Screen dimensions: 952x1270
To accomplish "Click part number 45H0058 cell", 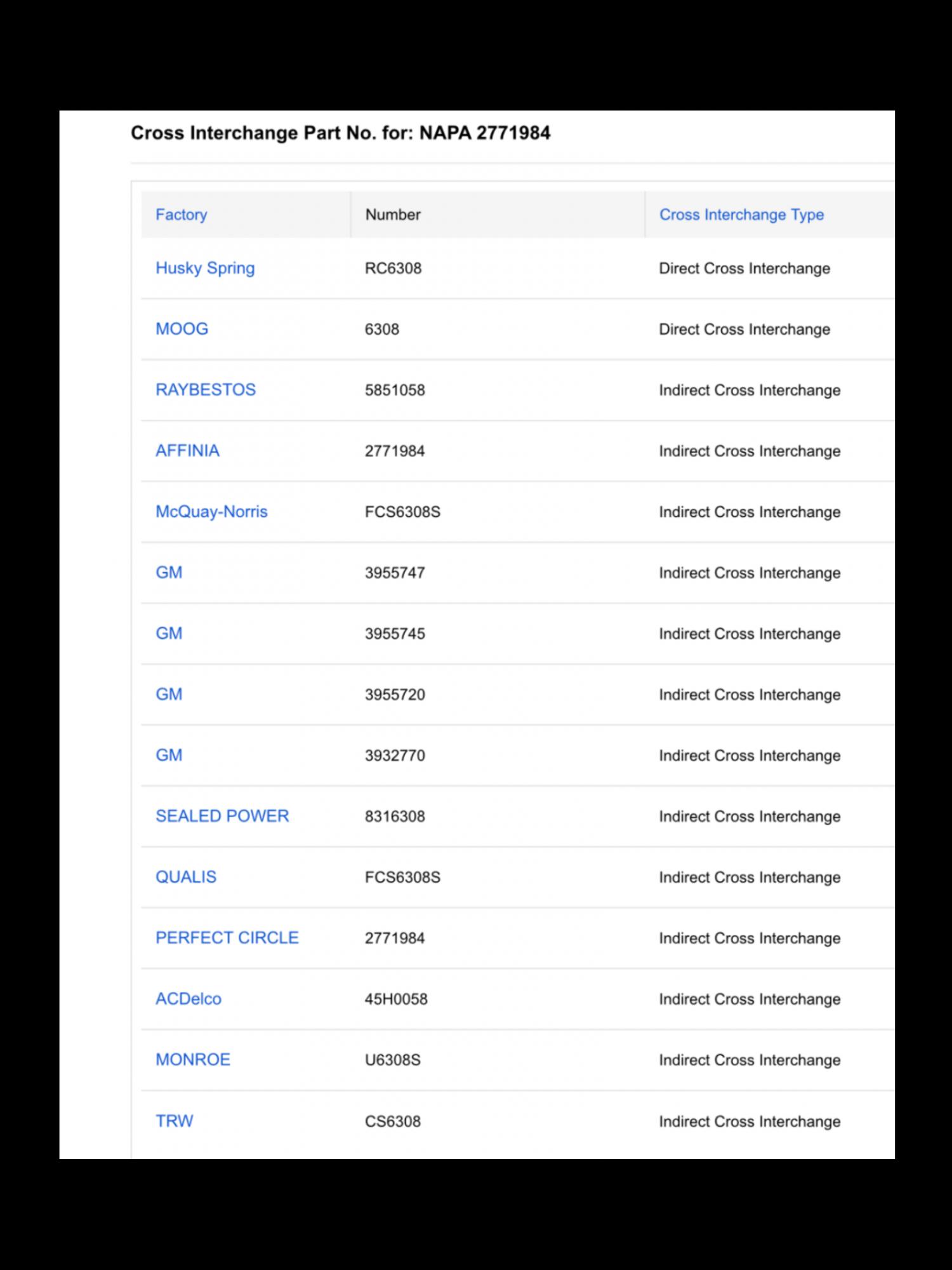I will coord(396,999).
